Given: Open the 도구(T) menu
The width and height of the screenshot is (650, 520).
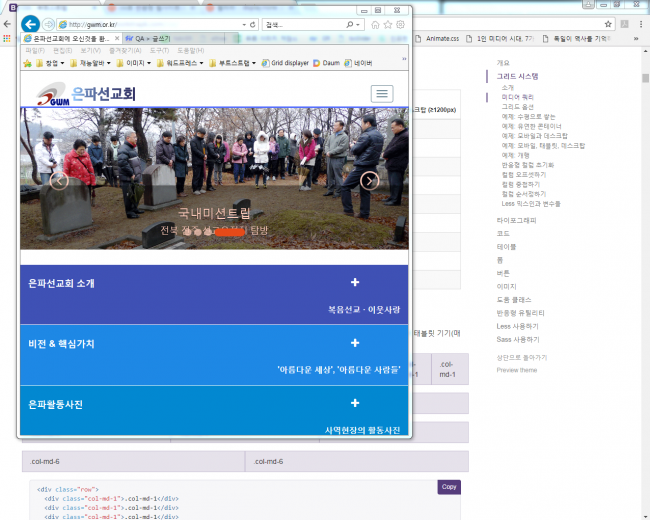Looking at the screenshot, I should [159, 51].
